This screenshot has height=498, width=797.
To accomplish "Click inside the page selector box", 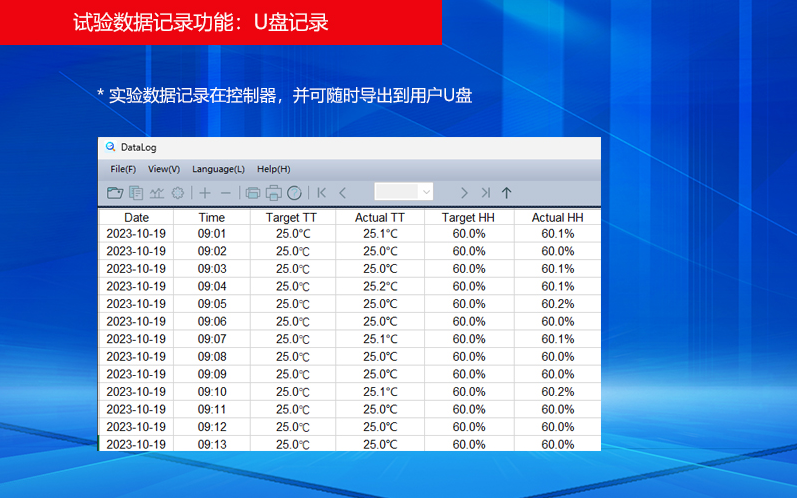I will (397, 192).
